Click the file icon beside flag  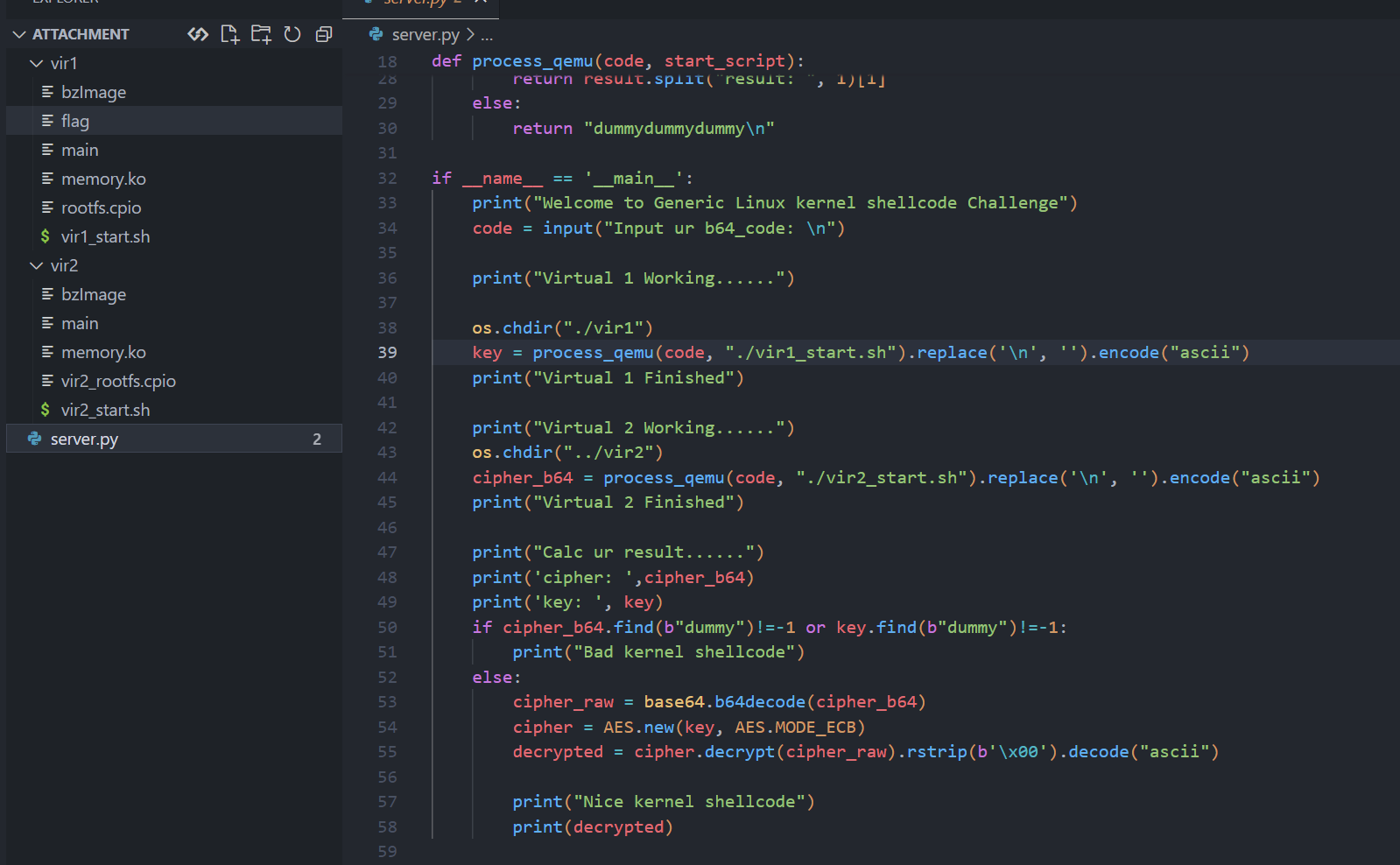47,121
